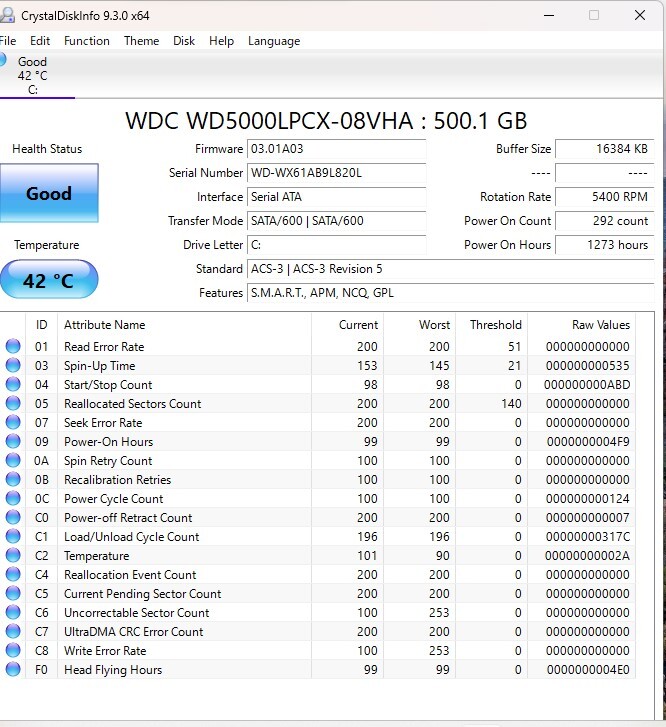Click the Threshold column header

(x=492, y=325)
